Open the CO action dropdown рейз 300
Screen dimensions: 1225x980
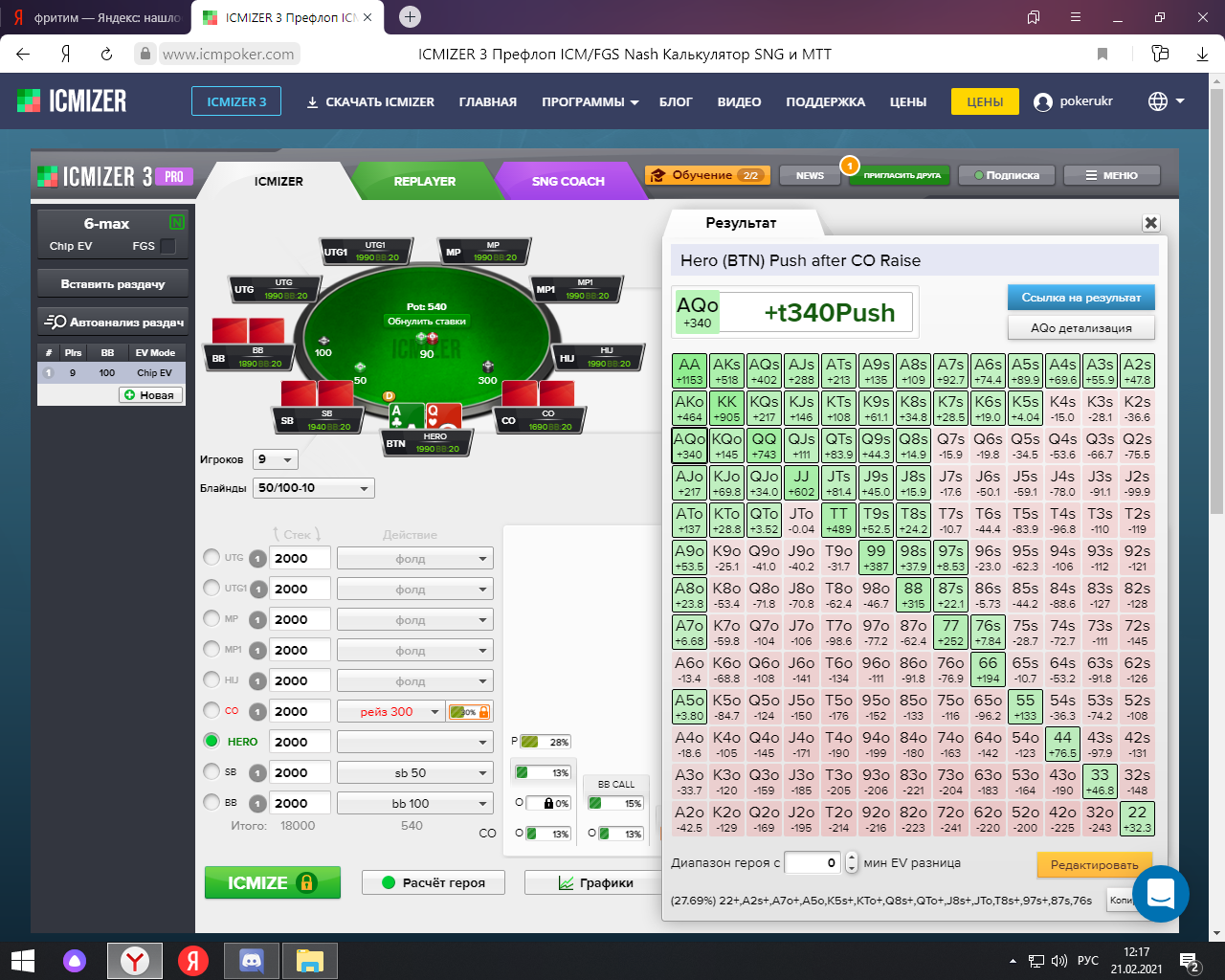click(x=390, y=711)
